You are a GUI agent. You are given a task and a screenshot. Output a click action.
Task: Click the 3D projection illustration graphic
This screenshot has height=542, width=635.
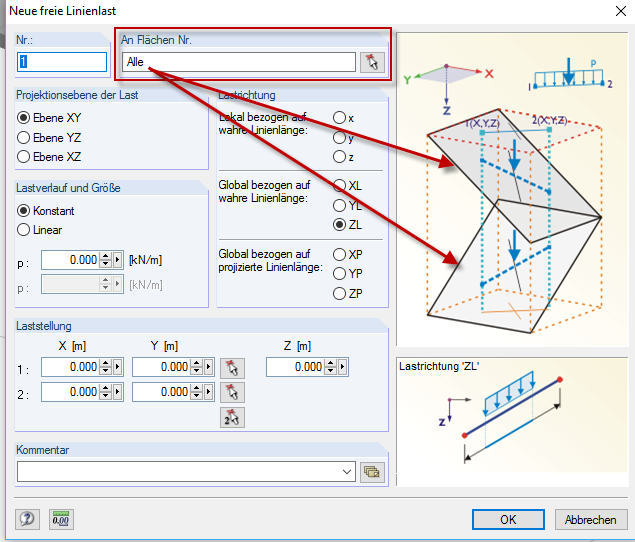pyautogui.click(x=512, y=189)
